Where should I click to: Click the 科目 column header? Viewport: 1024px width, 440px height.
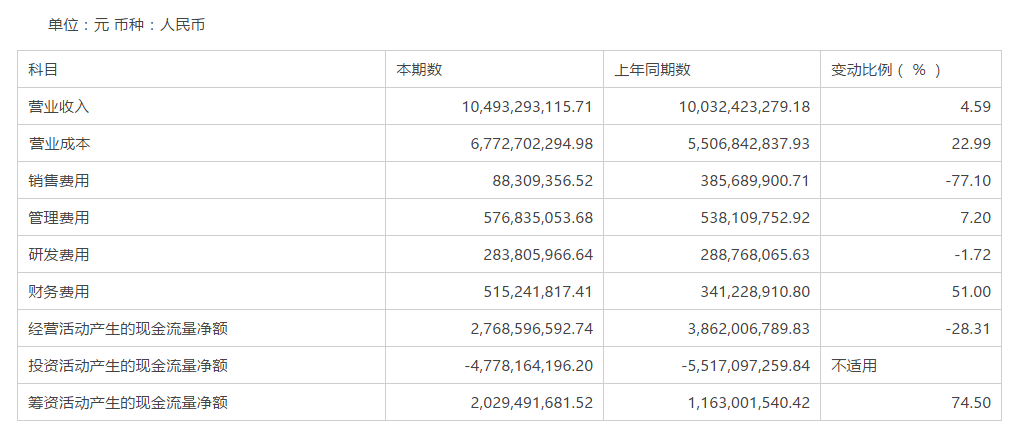click(x=43, y=70)
